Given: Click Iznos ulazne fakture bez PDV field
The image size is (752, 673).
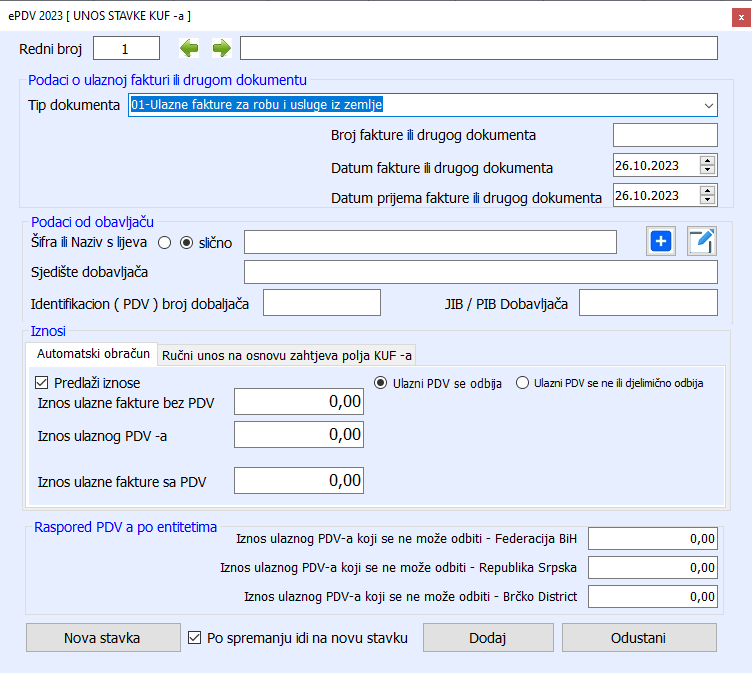Looking at the screenshot, I should (x=299, y=401).
